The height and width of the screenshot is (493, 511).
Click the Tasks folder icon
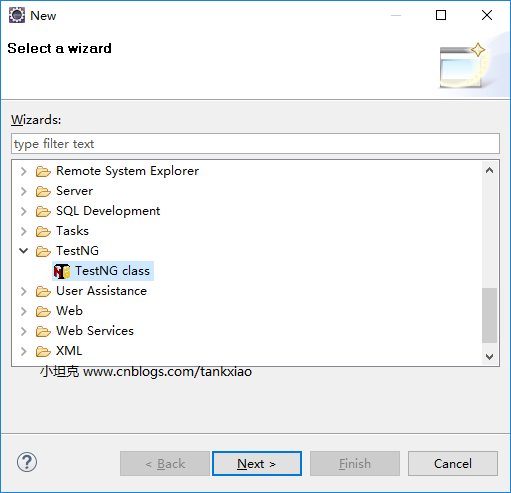coord(43,231)
